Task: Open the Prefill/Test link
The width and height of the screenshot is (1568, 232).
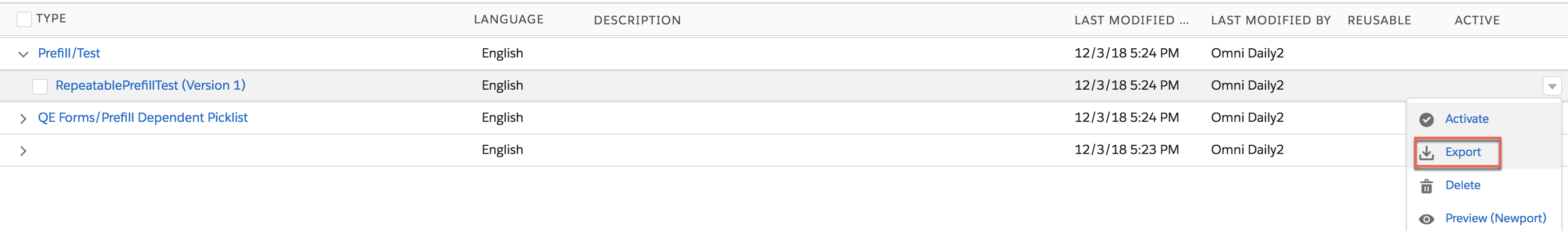Action: pos(69,54)
